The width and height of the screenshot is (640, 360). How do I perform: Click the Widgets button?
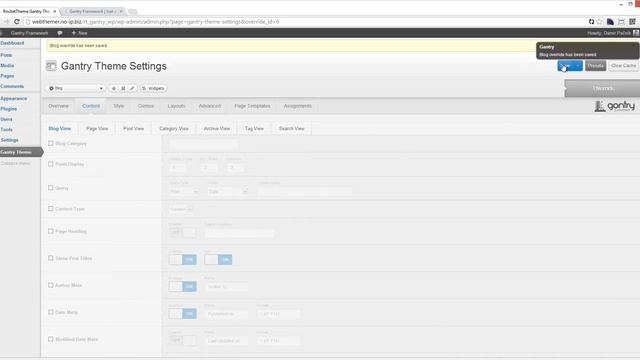click(153, 88)
